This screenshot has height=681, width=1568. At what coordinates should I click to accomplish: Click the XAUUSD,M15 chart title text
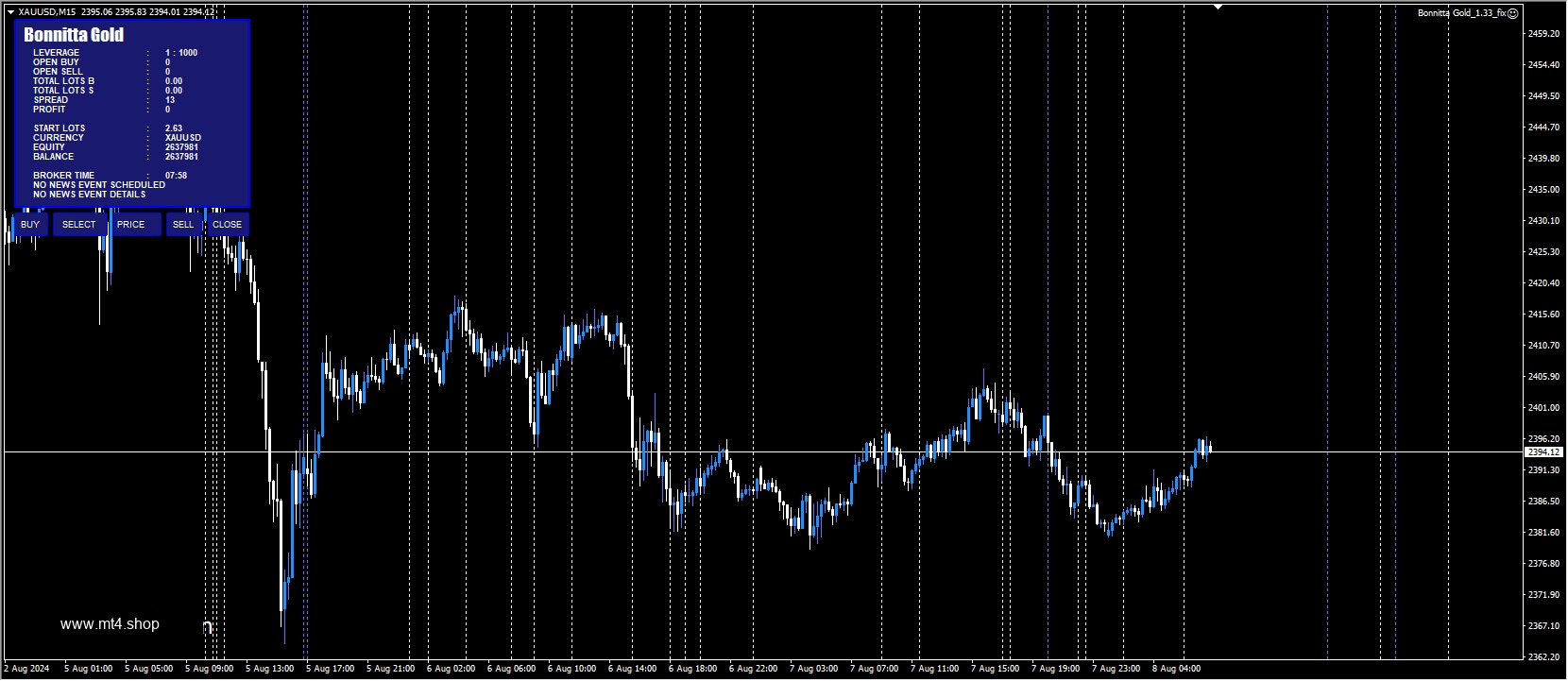(x=47, y=12)
